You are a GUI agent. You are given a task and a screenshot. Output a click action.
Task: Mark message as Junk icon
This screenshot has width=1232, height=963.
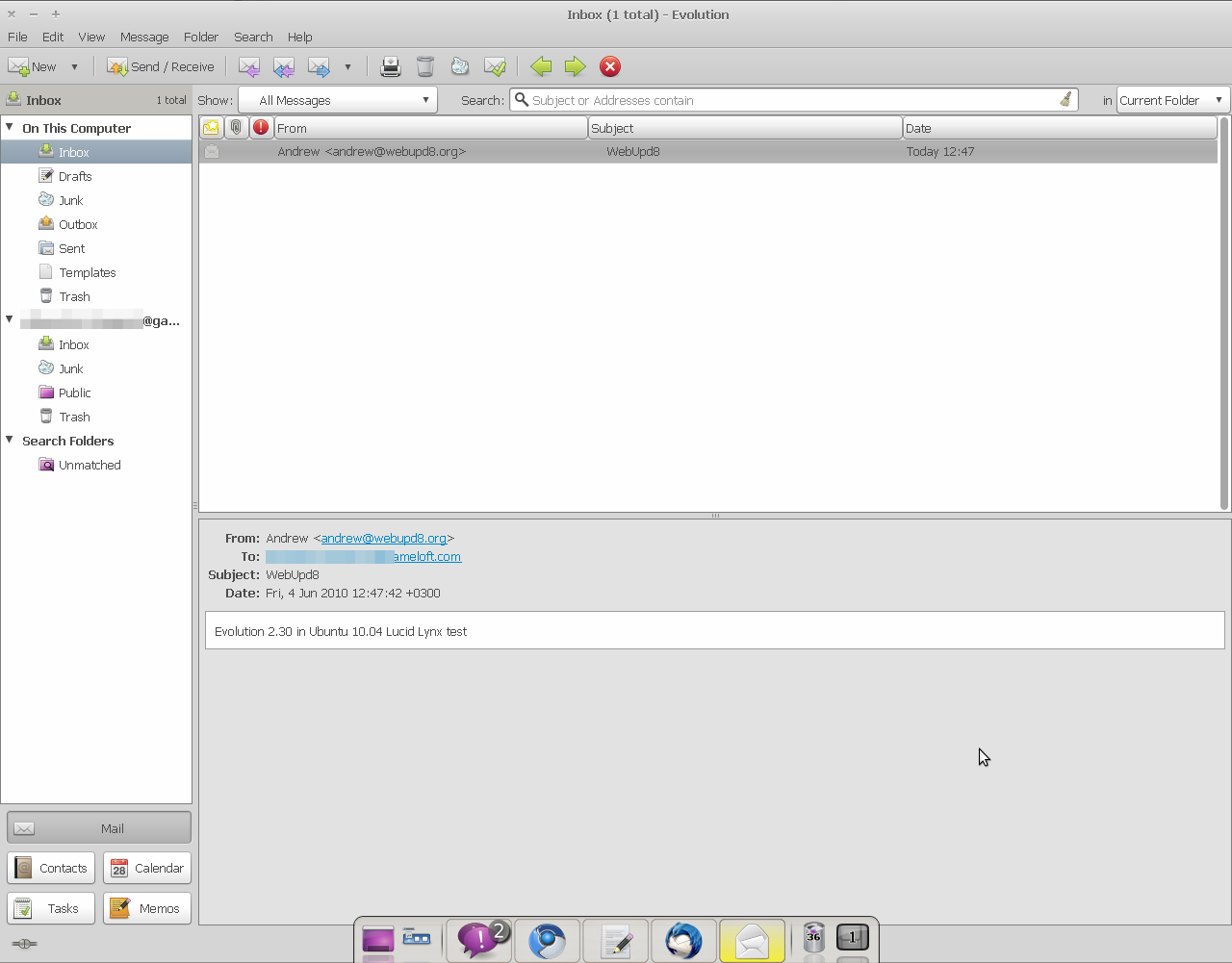460,66
